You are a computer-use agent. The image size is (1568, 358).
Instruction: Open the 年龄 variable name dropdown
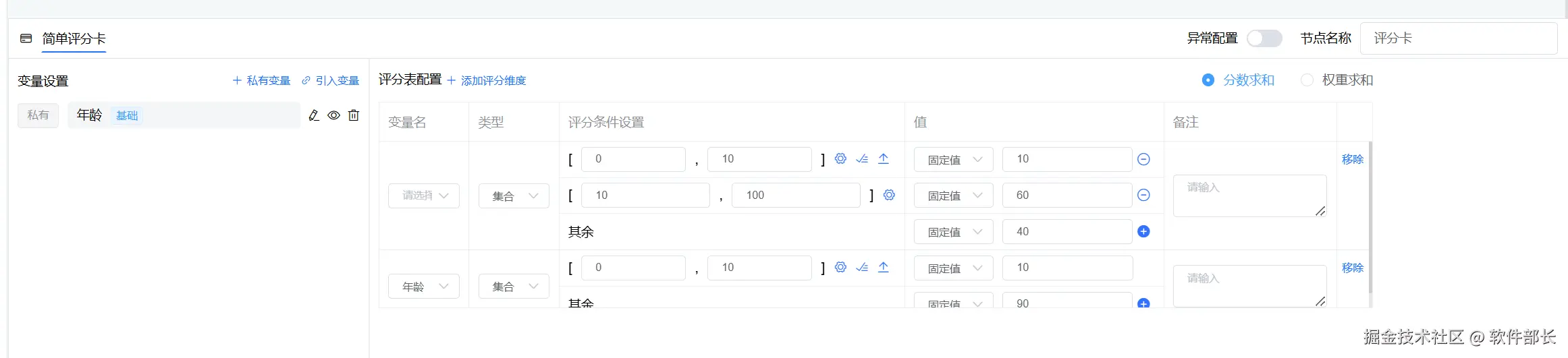click(x=424, y=287)
